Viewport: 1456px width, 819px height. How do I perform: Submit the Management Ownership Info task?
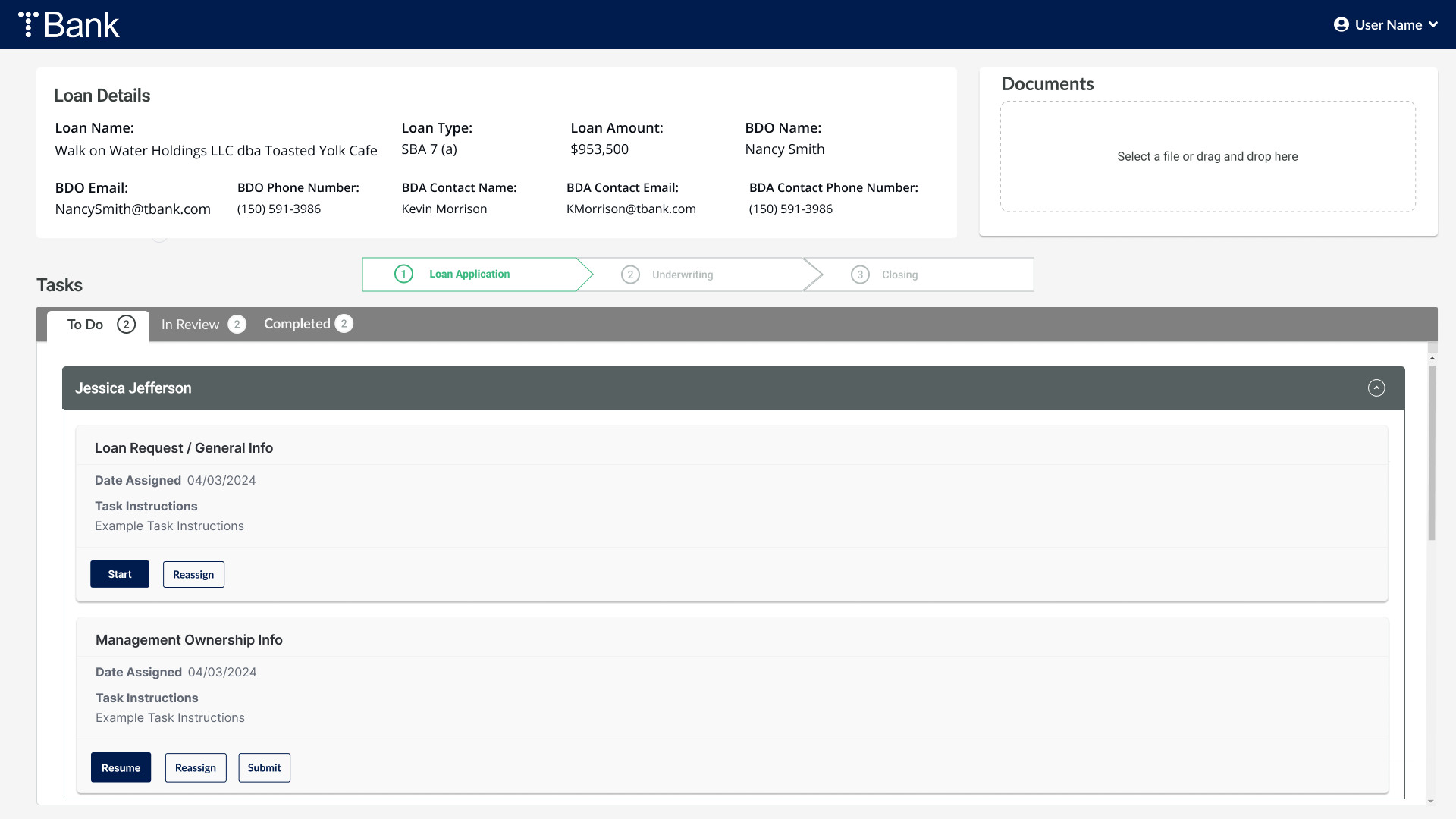264,767
